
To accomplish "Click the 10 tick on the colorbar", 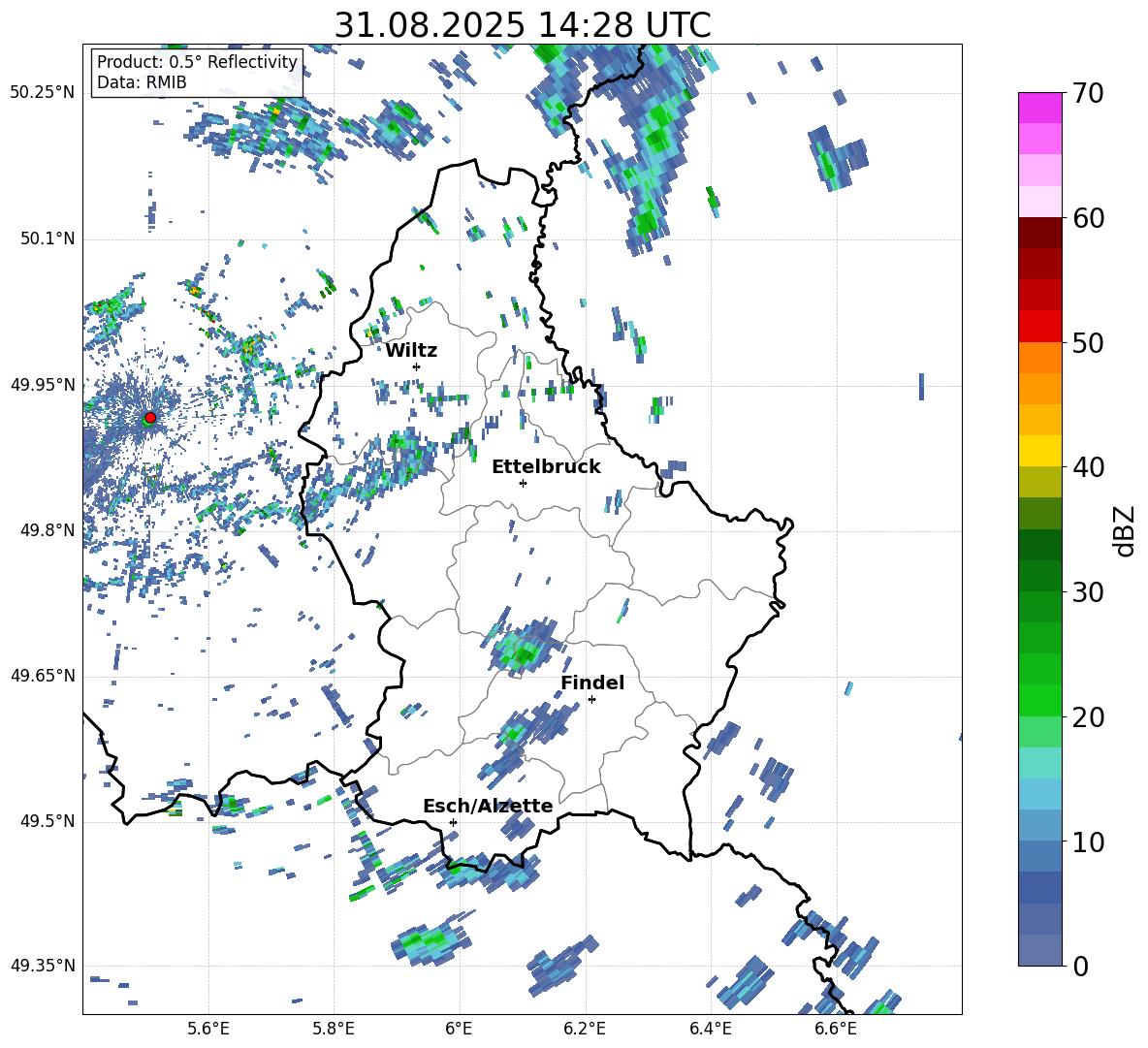I will [x=1088, y=842].
